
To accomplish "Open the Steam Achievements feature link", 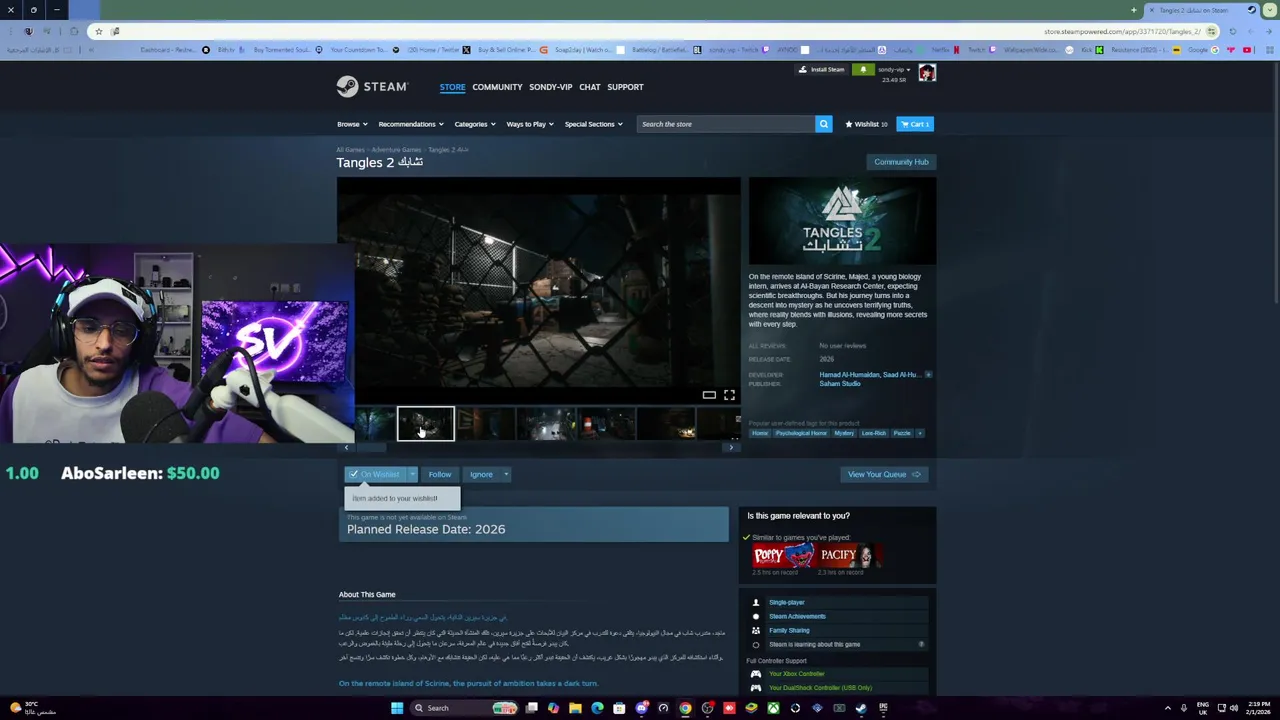I will 797,616.
